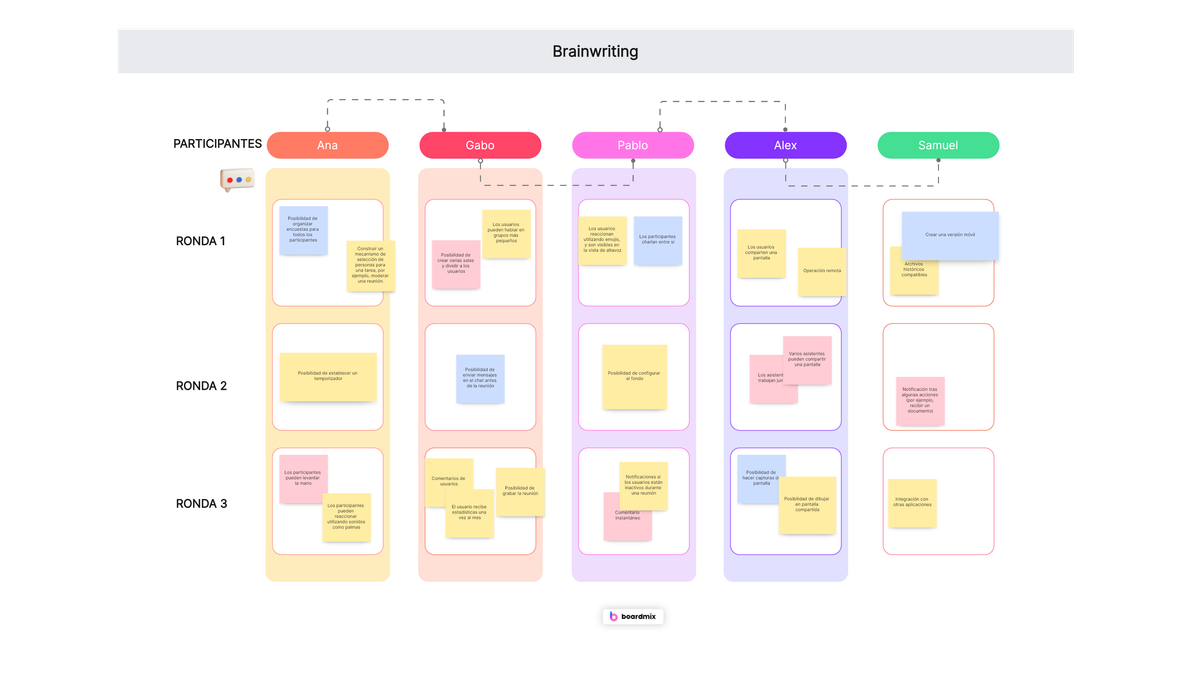Select the Samuel participant pill
This screenshot has height=675, width=1200.
[938, 146]
